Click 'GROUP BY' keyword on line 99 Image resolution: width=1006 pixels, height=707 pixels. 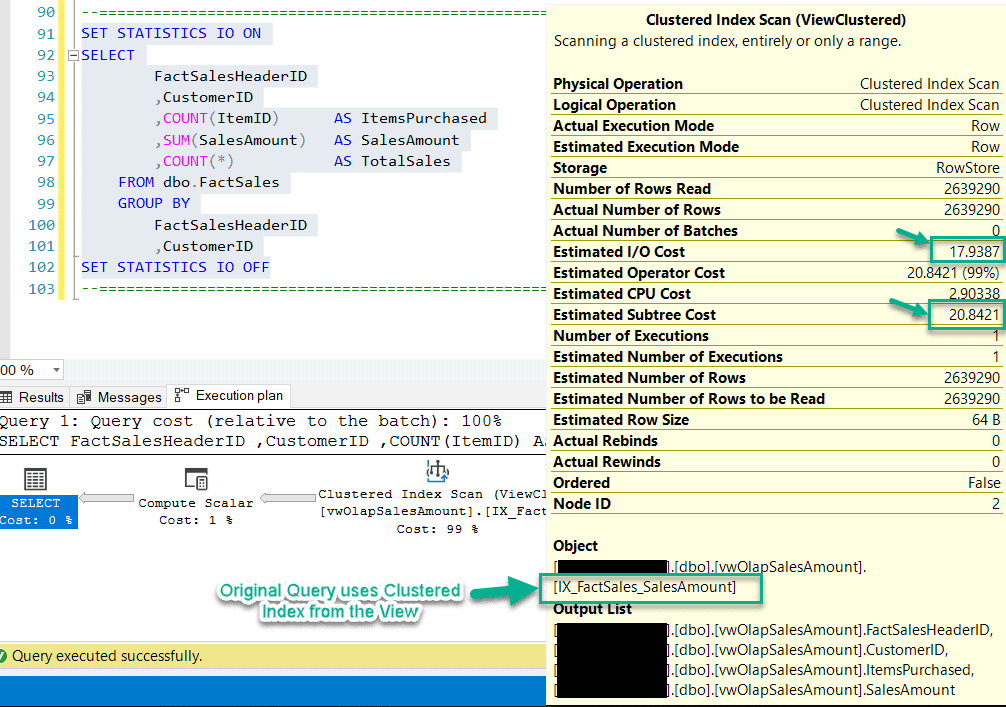[x=154, y=203]
